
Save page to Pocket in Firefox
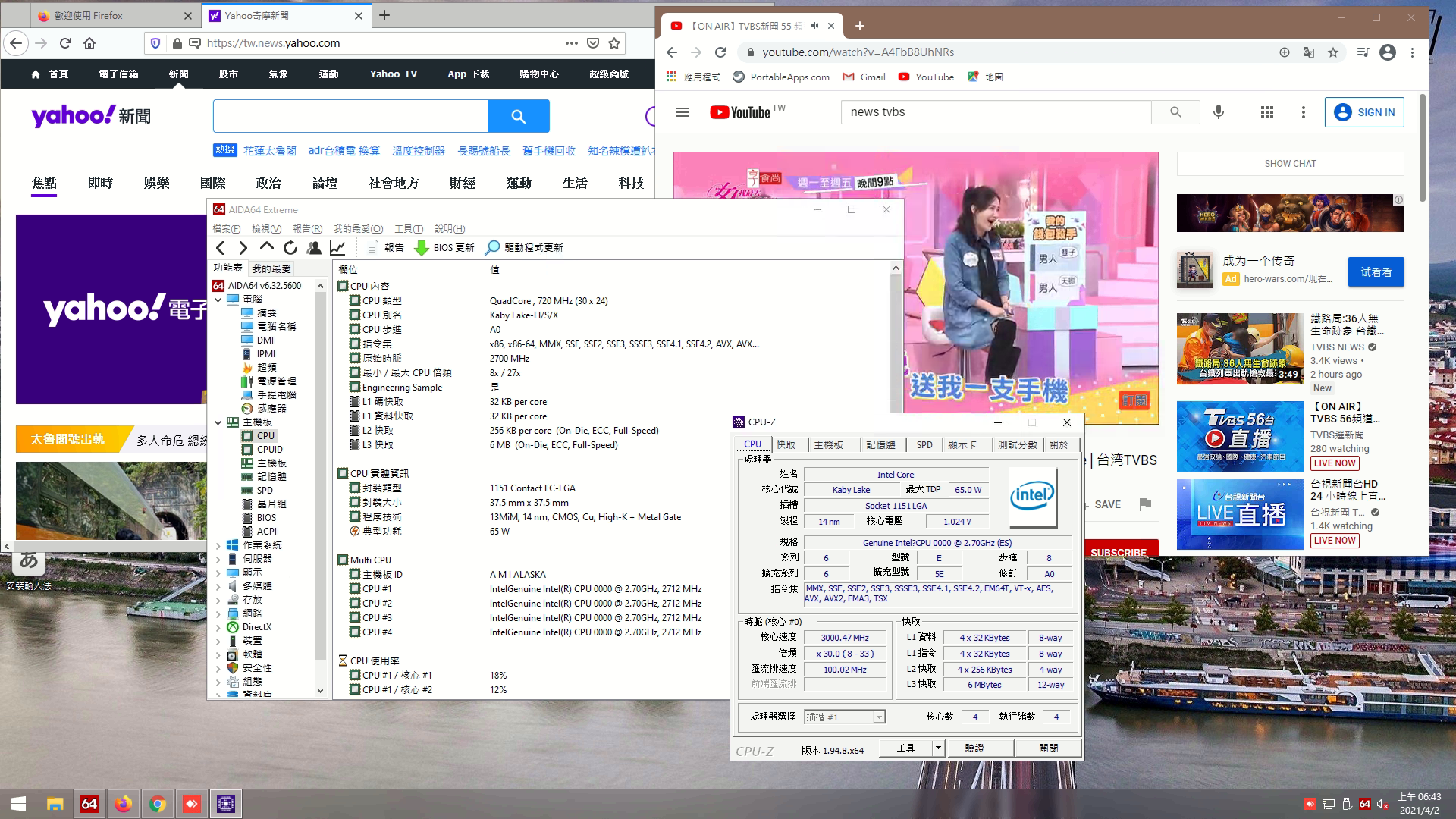[x=593, y=43]
